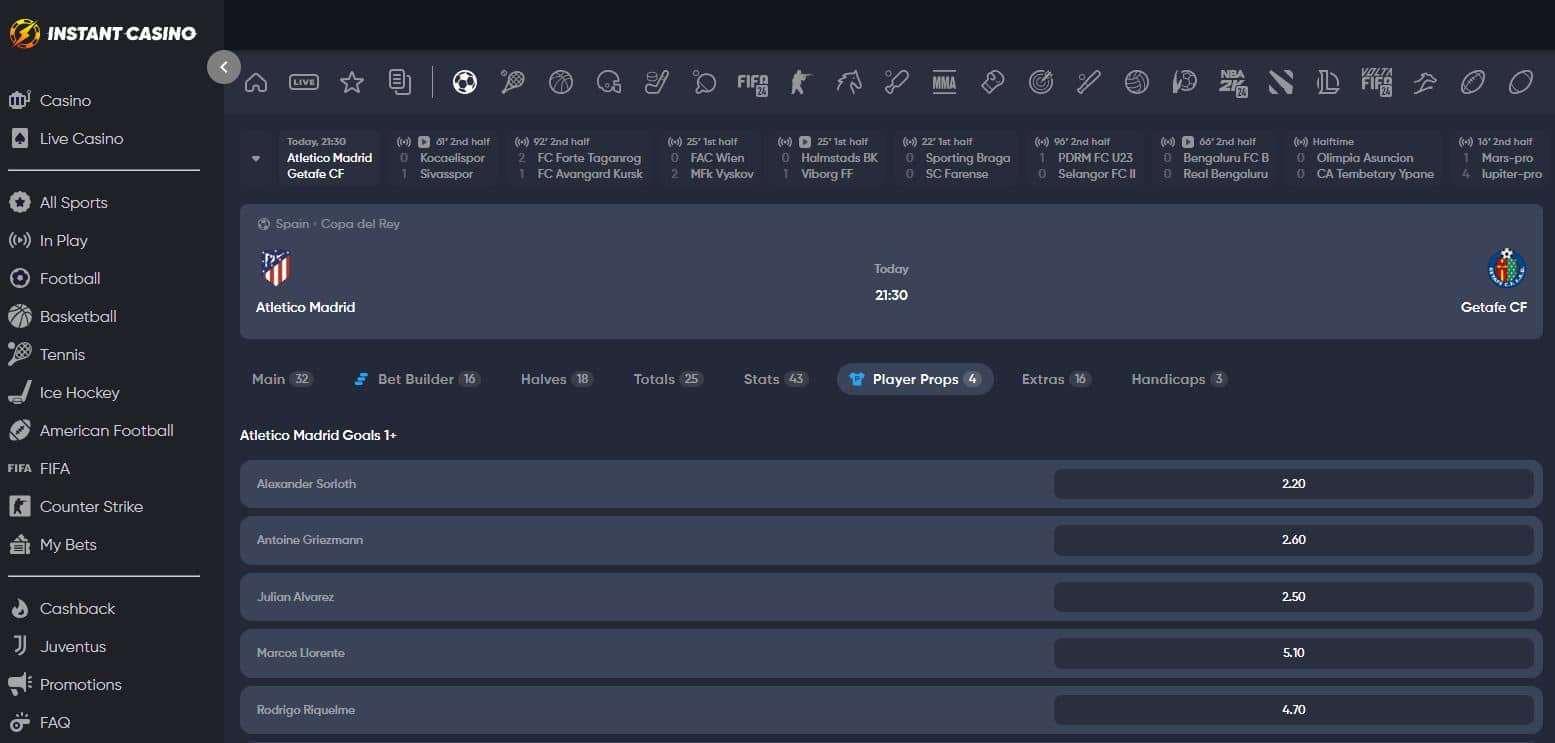Open Kocaelispor vs Sivasspor live match
Image resolution: width=1555 pixels, height=743 pixels.
coord(442,158)
